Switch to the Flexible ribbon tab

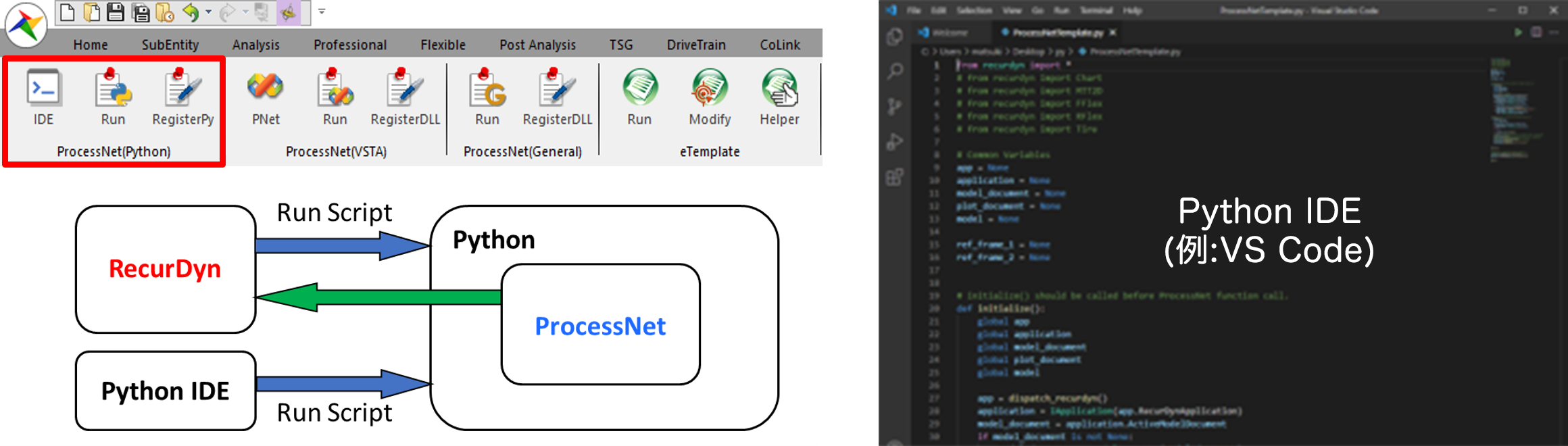[443, 45]
